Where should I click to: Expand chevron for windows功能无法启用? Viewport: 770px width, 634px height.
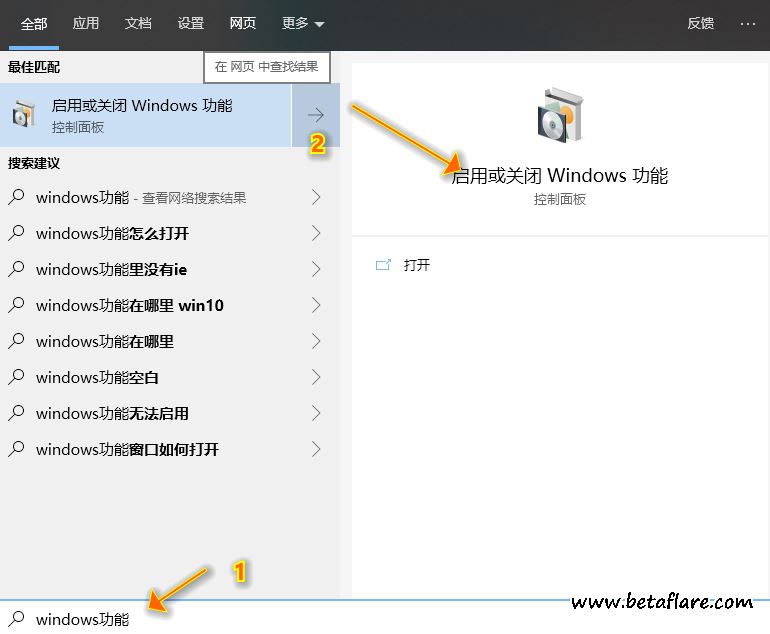pyautogui.click(x=316, y=413)
